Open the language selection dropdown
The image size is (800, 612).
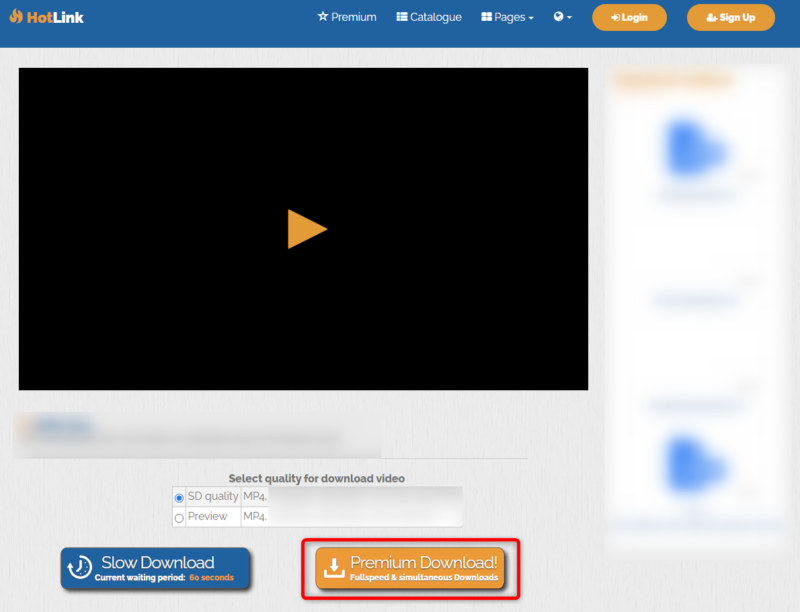pyautogui.click(x=562, y=16)
